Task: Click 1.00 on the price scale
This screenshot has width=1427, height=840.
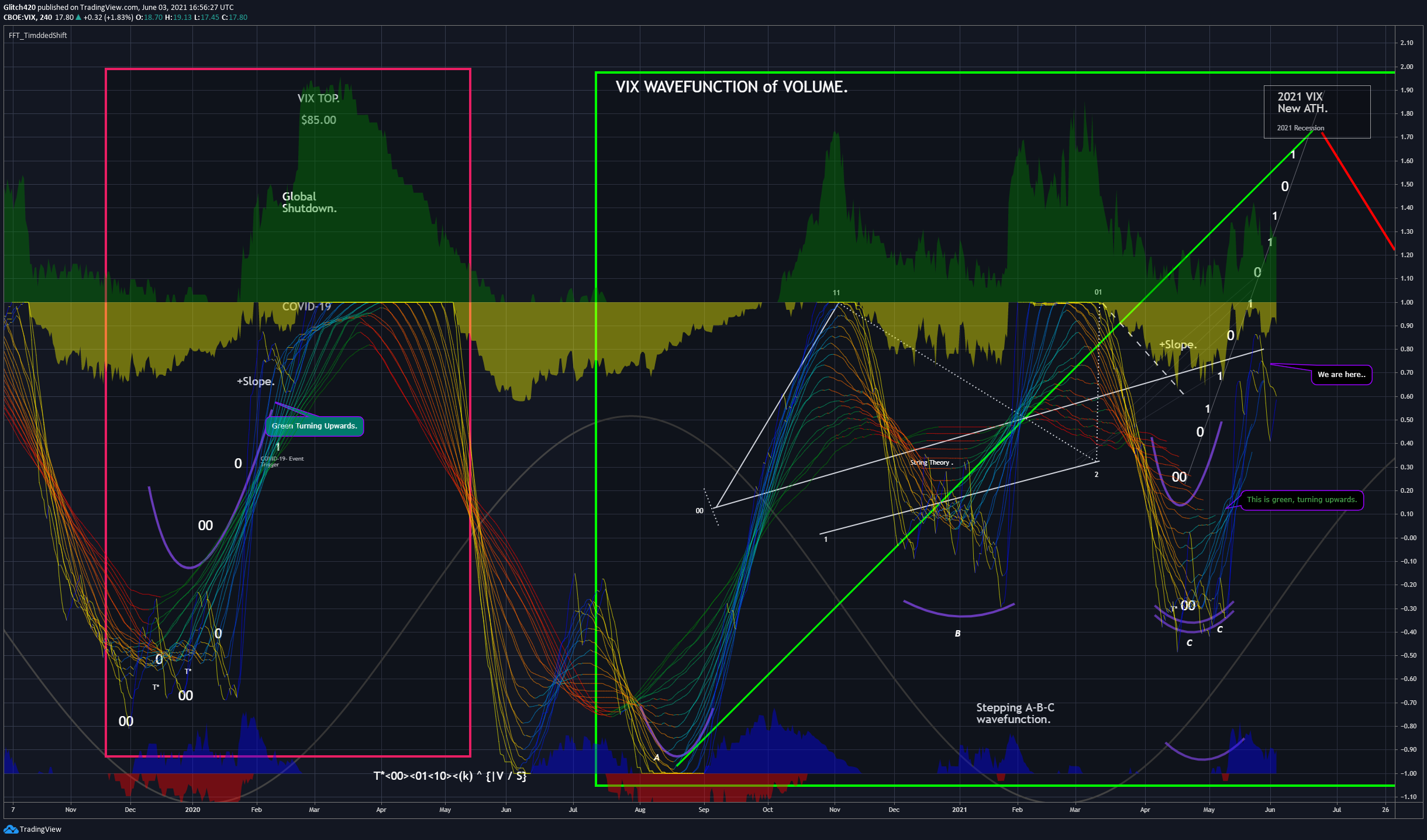Action: tap(1407, 302)
